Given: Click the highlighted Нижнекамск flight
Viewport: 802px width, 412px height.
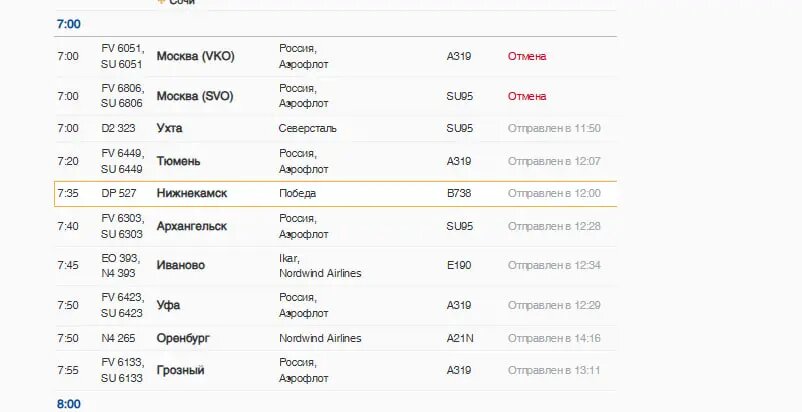Looking at the screenshot, I should pos(335,193).
